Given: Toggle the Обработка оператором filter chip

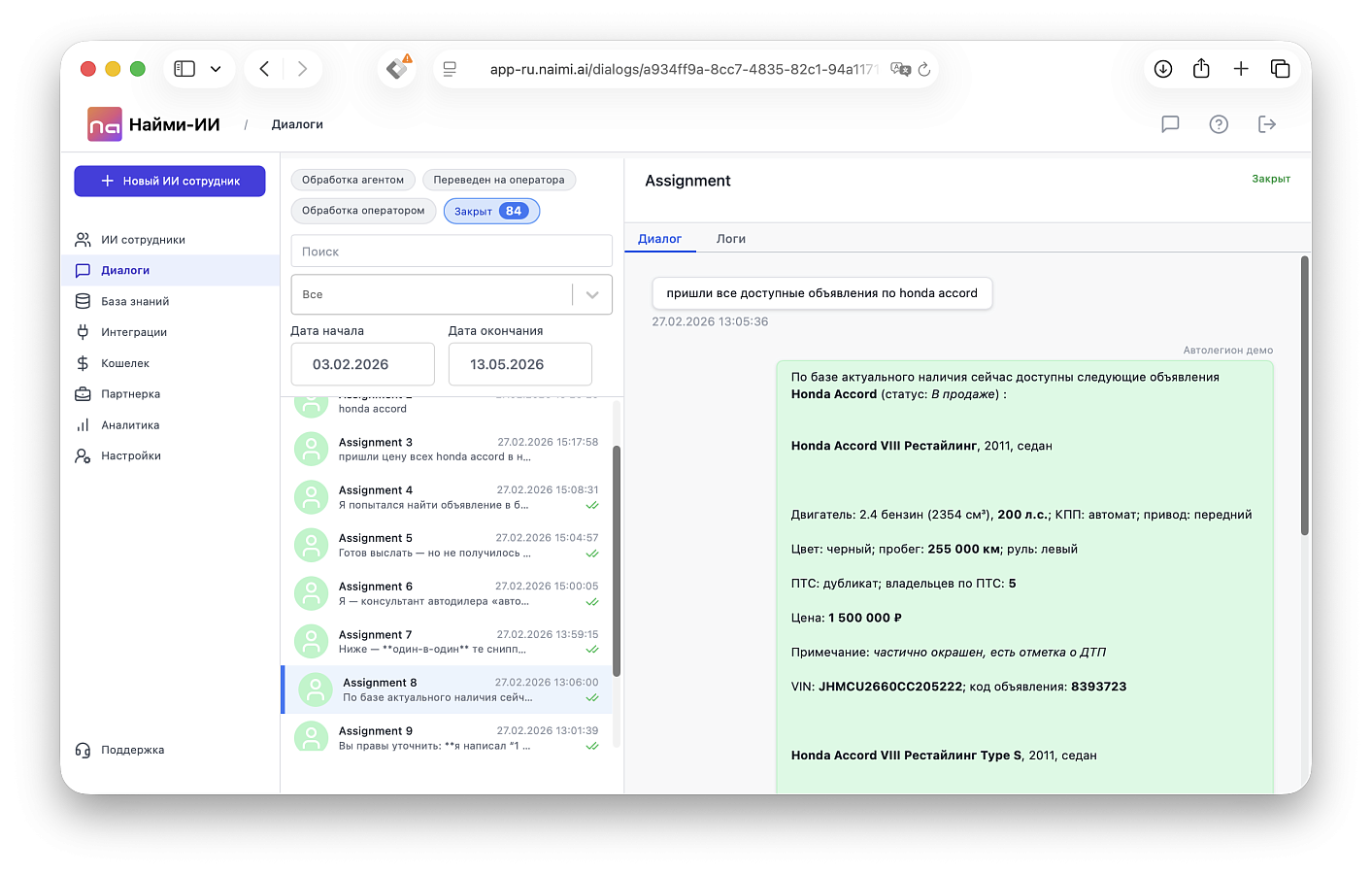Looking at the screenshot, I should coord(363,211).
